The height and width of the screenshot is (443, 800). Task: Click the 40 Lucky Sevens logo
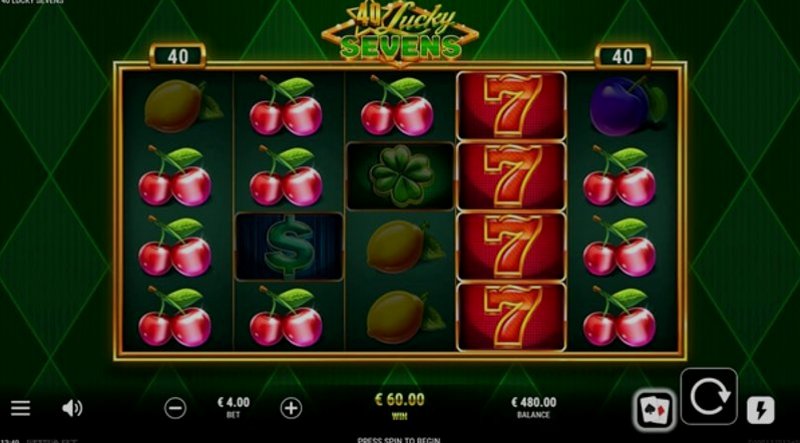click(x=400, y=33)
